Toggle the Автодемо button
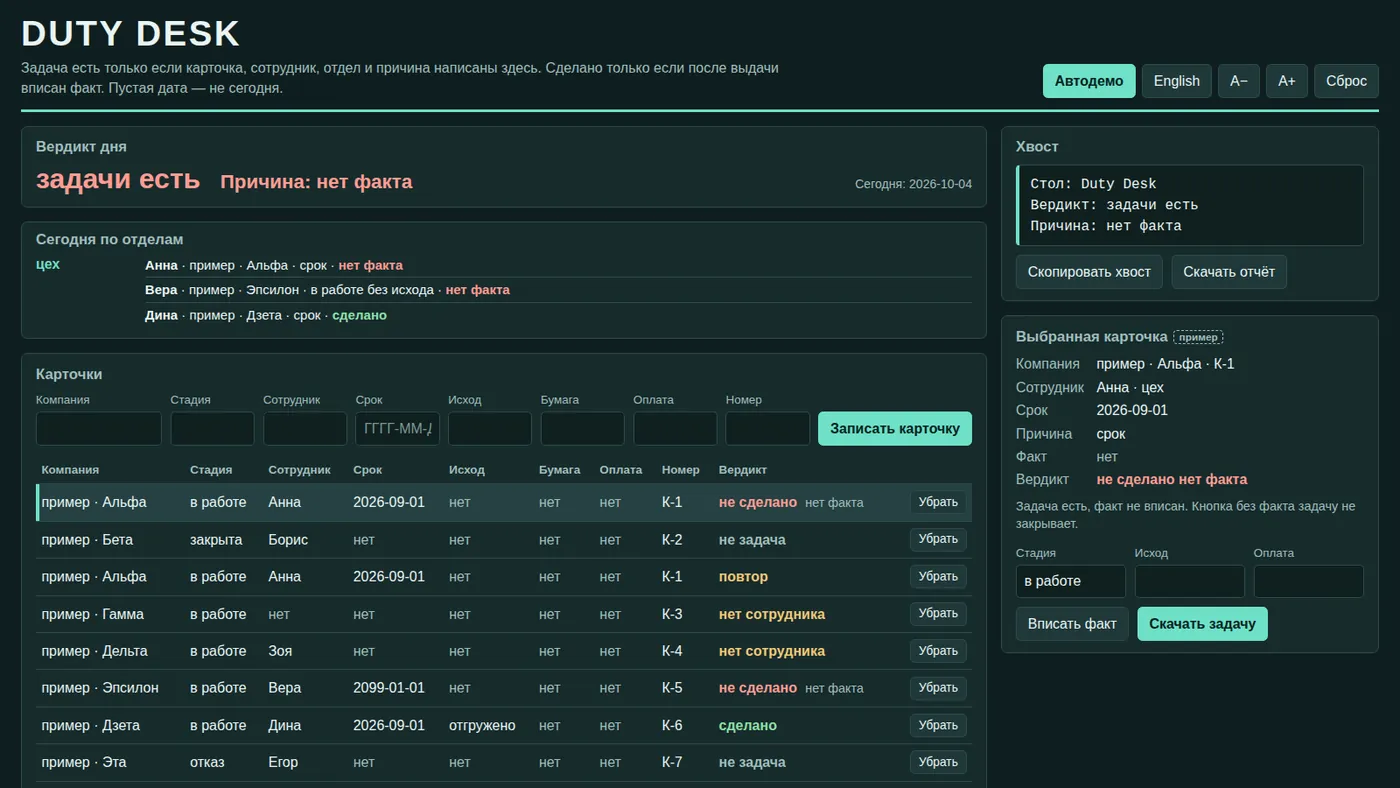 coord(1089,81)
